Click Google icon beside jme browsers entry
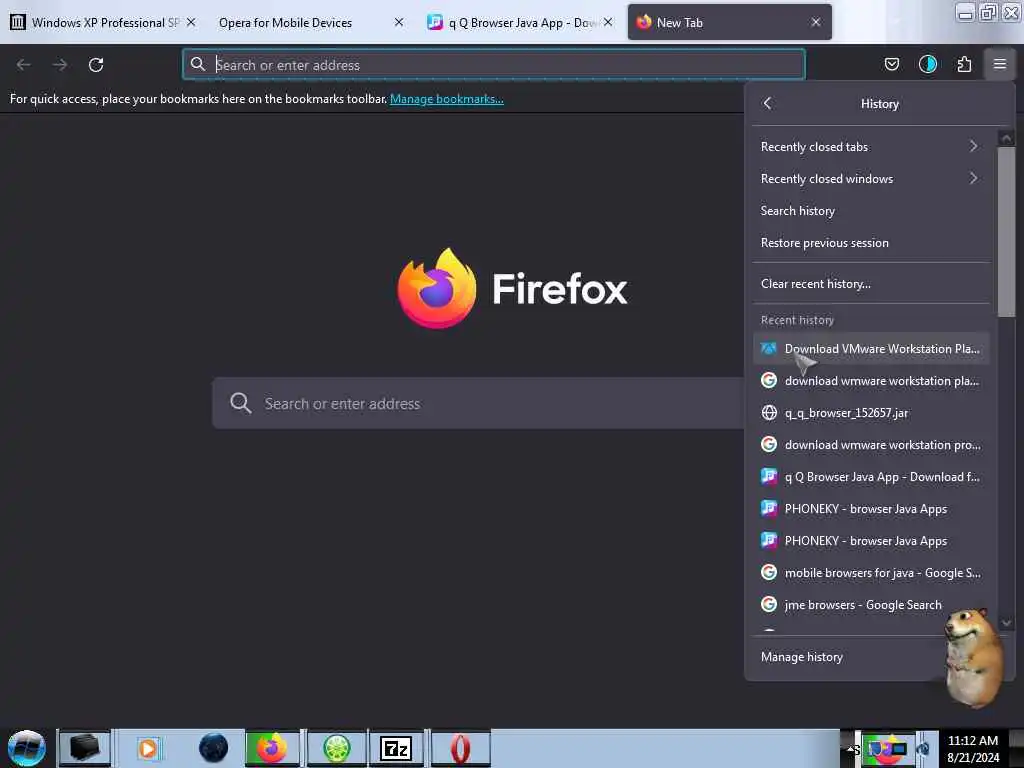The width and height of the screenshot is (1024, 768). pyautogui.click(x=769, y=605)
